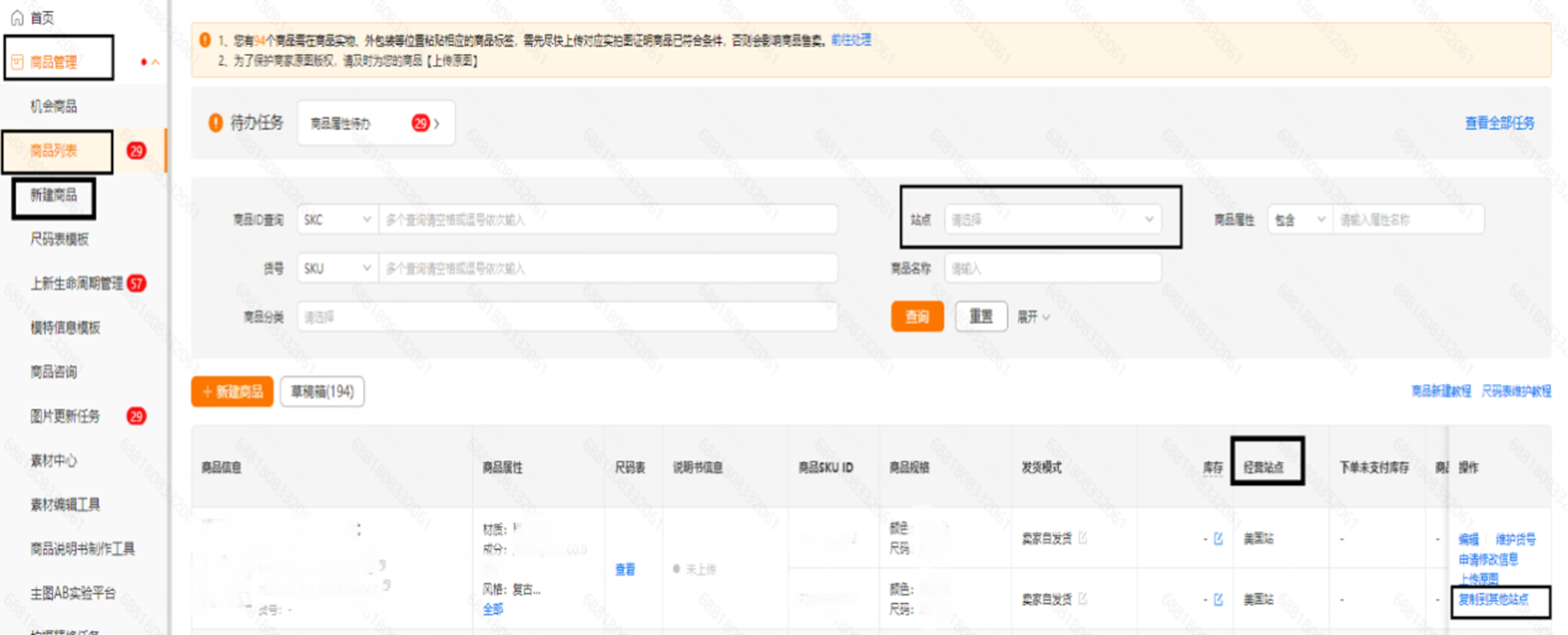The image size is (1568, 635).
Task: Click the 复制到其他站点 link
Action: tap(1494, 599)
